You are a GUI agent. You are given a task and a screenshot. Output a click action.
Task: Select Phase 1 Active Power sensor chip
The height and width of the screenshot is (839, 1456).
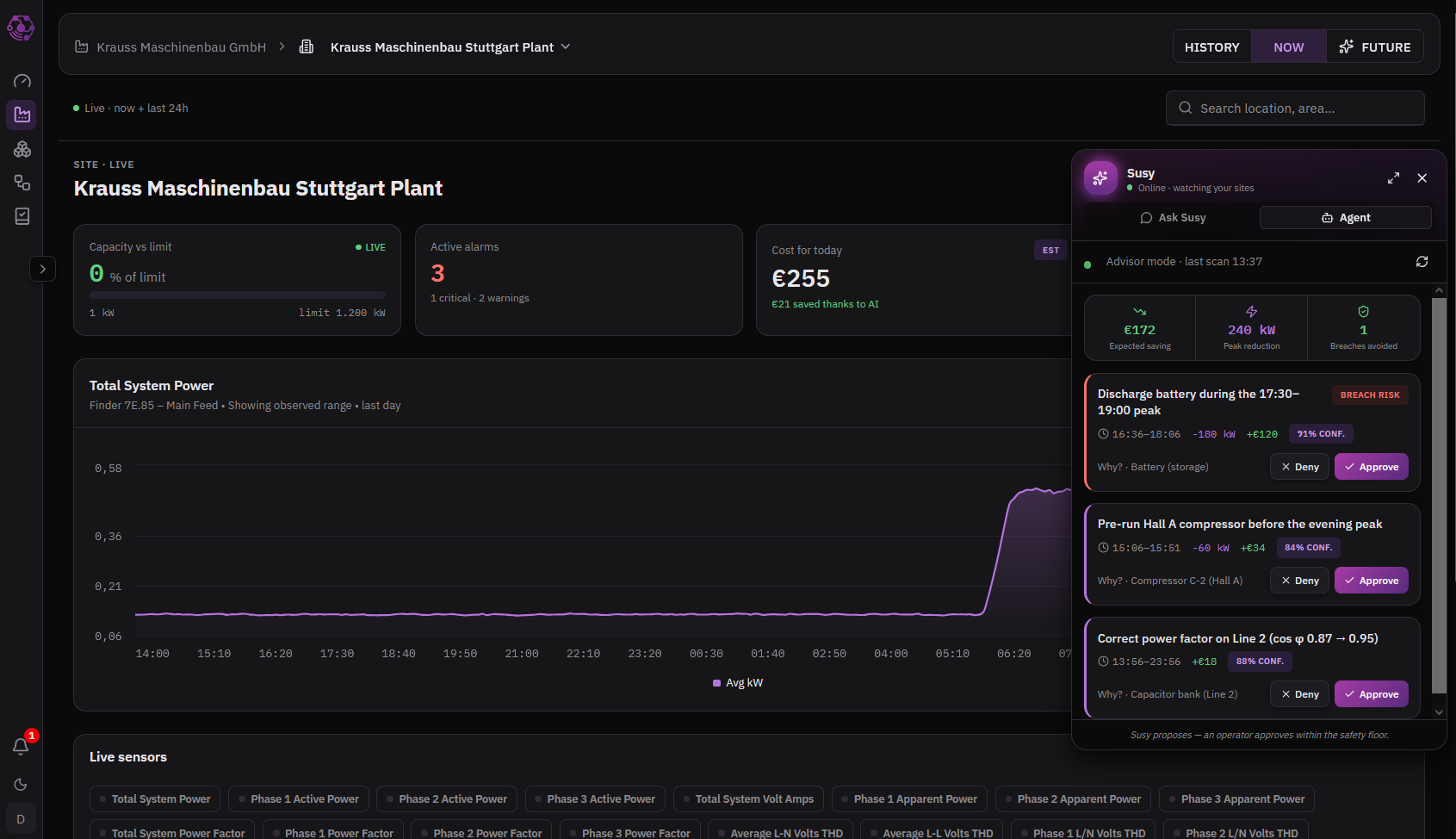(299, 799)
